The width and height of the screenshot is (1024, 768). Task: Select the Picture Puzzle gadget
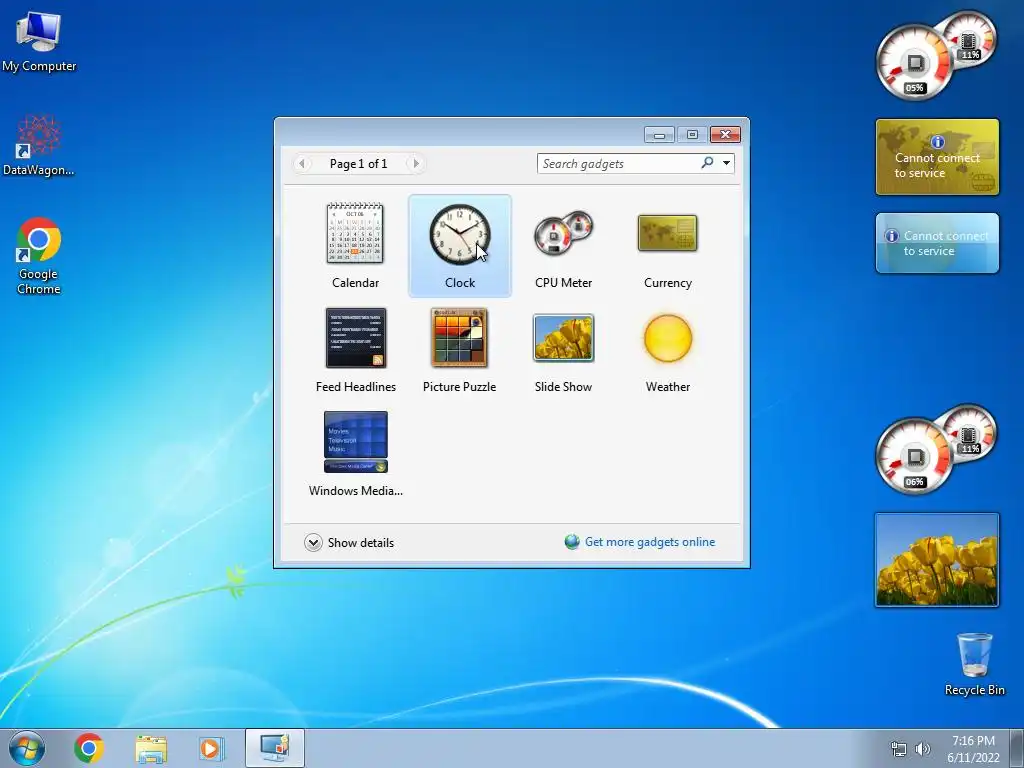point(460,350)
